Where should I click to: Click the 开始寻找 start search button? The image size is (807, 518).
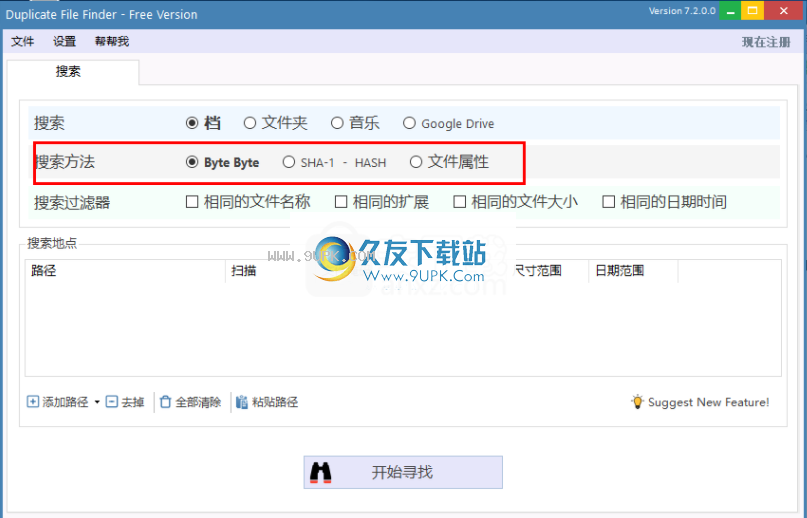[403, 472]
